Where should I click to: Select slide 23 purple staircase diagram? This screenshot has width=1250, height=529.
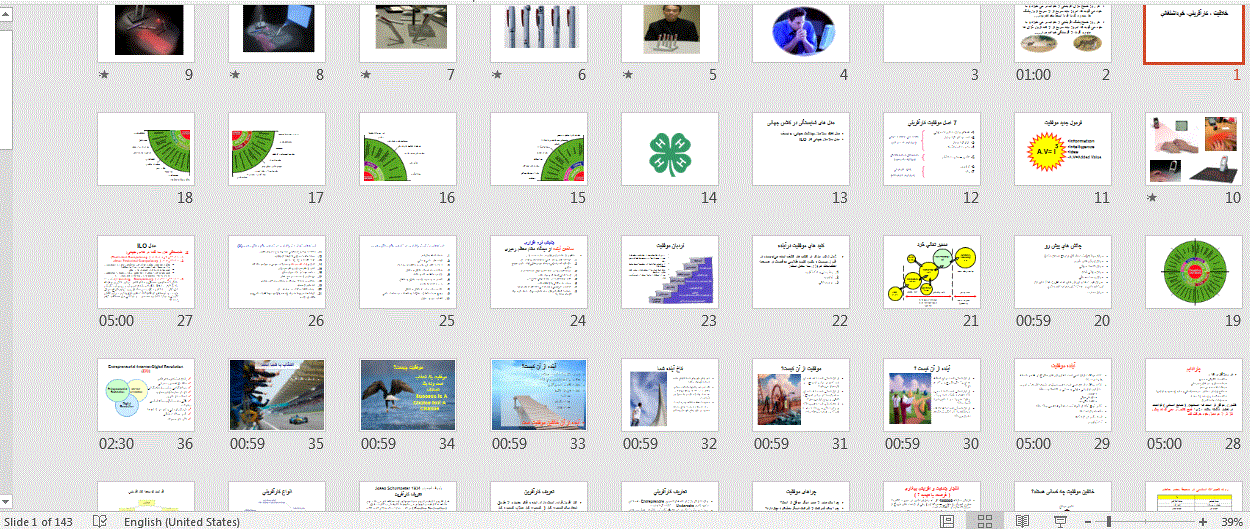pyautogui.click(x=670, y=272)
